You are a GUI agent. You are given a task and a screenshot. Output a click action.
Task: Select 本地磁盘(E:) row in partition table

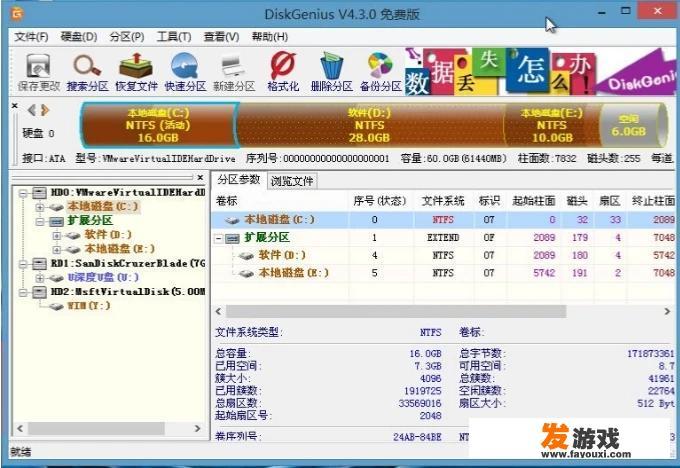(x=443, y=273)
